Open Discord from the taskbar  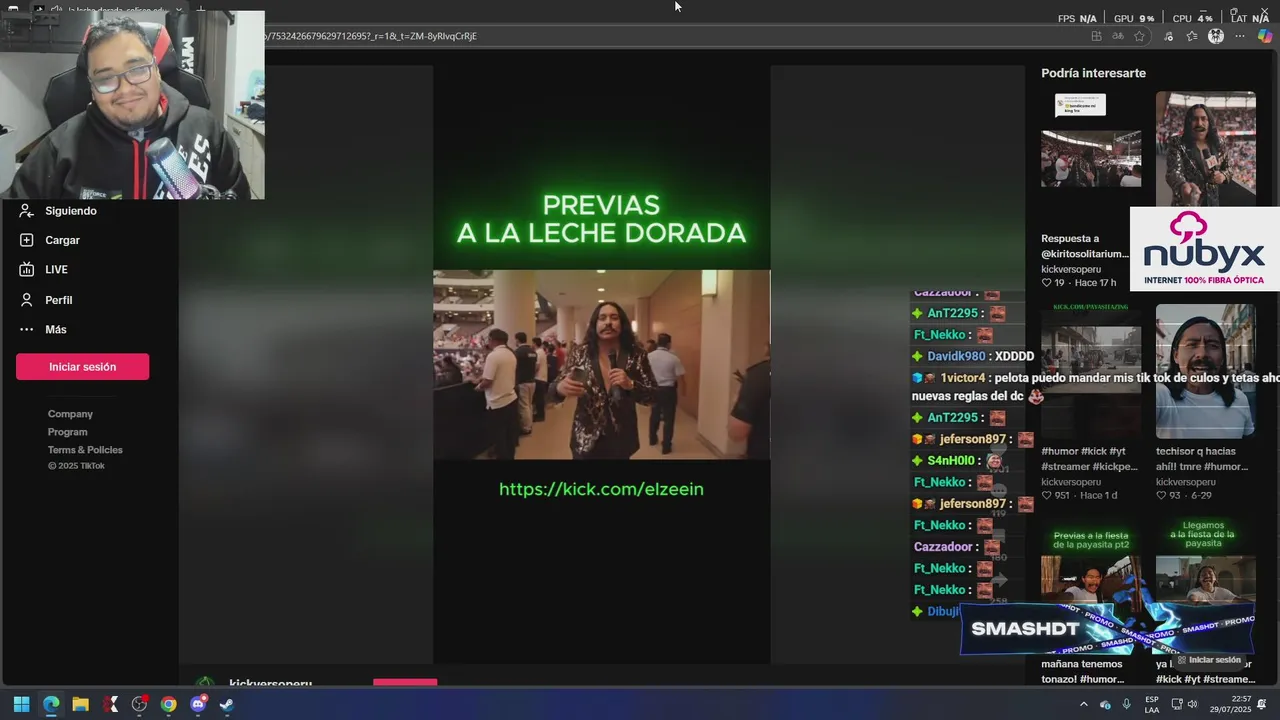198,704
